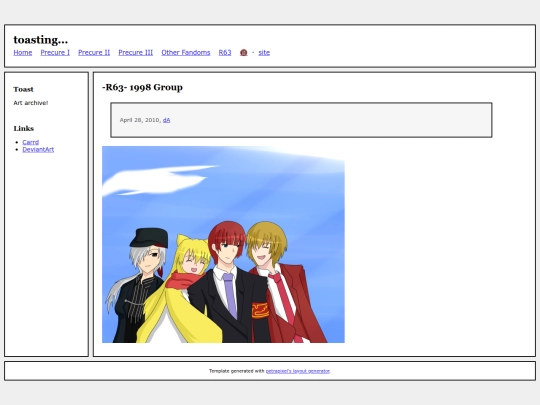Open the Other Fandoms section
The image size is (540, 405).
tap(186, 52)
